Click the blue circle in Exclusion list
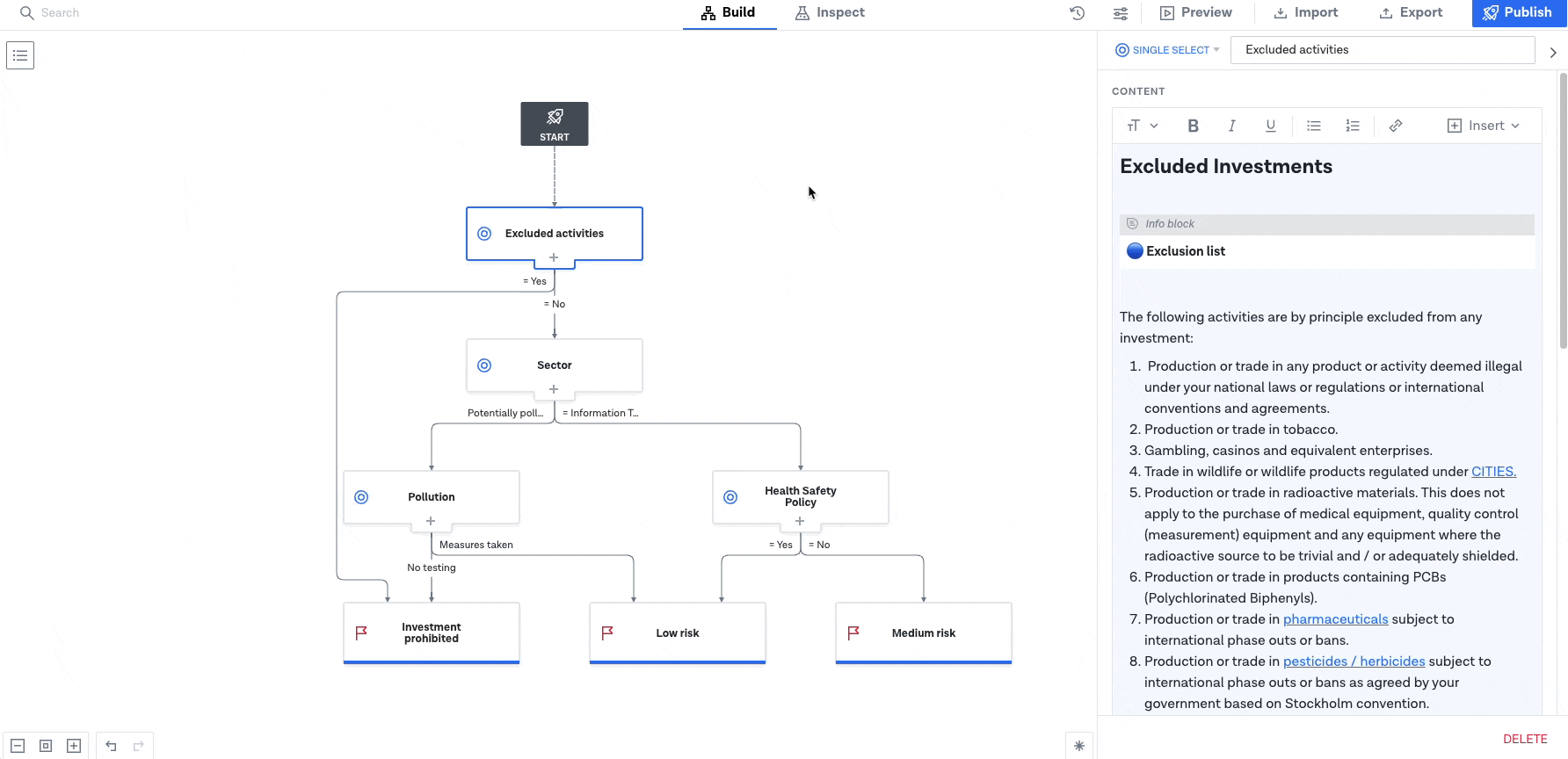This screenshot has height=759, width=1568. tap(1135, 251)
